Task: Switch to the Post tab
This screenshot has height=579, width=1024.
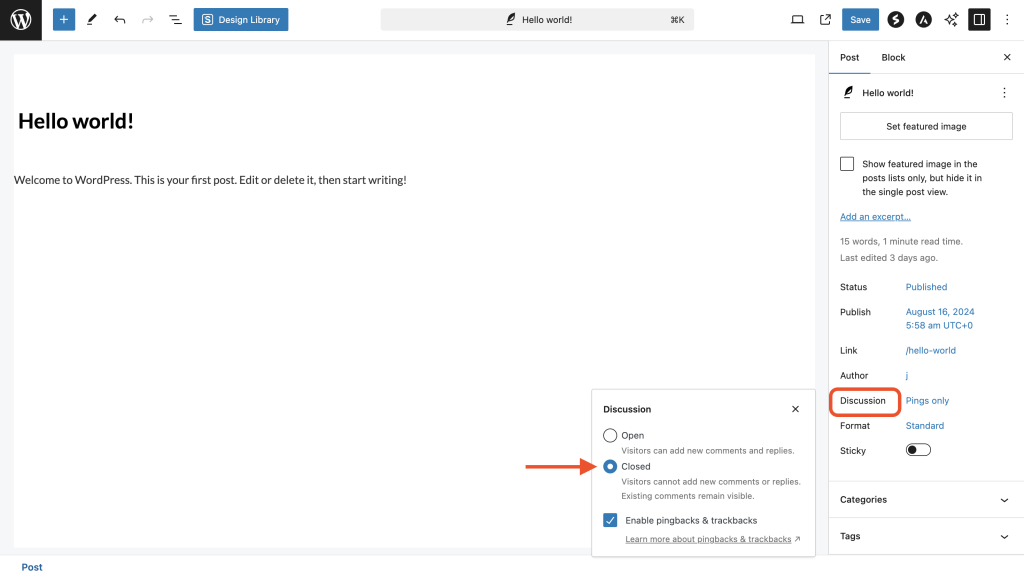Action: [850, 57]
